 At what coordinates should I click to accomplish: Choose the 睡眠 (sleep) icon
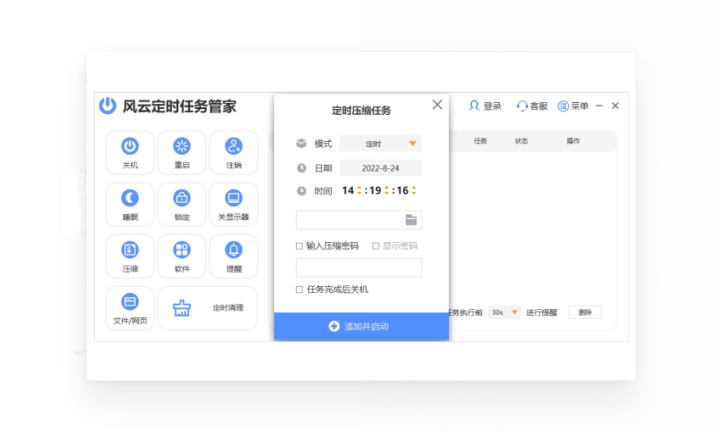click(130, 199)
